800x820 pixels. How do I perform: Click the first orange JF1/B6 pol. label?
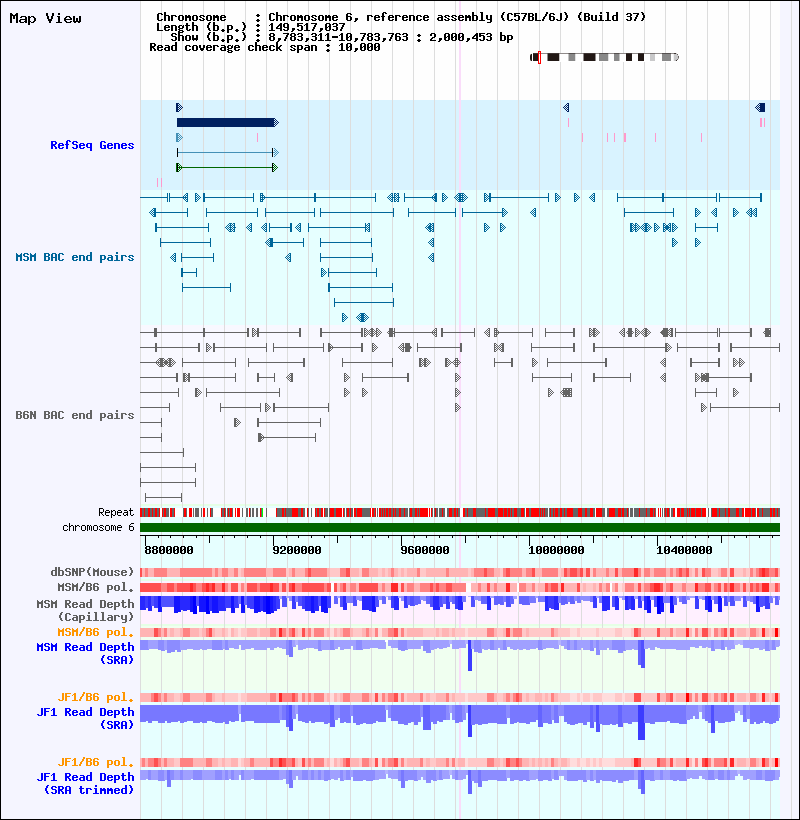tap(96, 697)
